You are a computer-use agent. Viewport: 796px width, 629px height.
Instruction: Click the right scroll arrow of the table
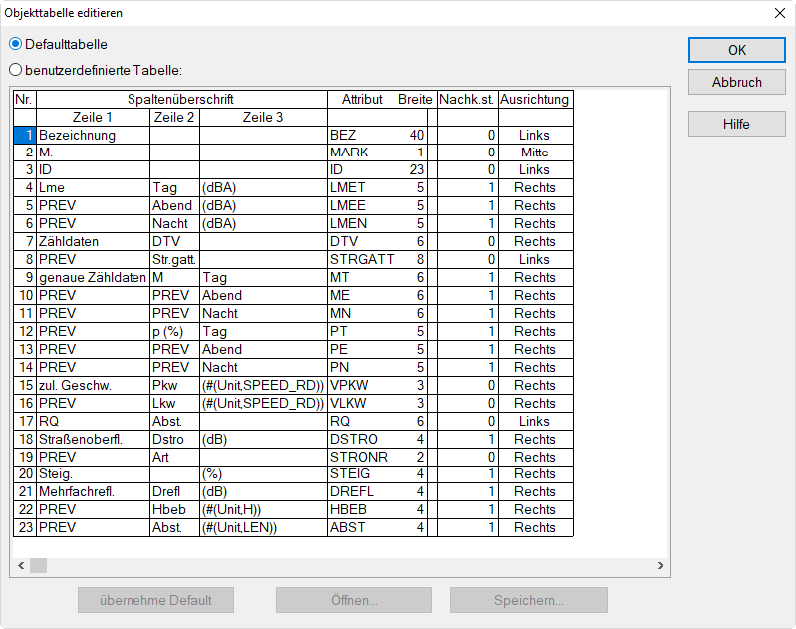click(660, 565)
